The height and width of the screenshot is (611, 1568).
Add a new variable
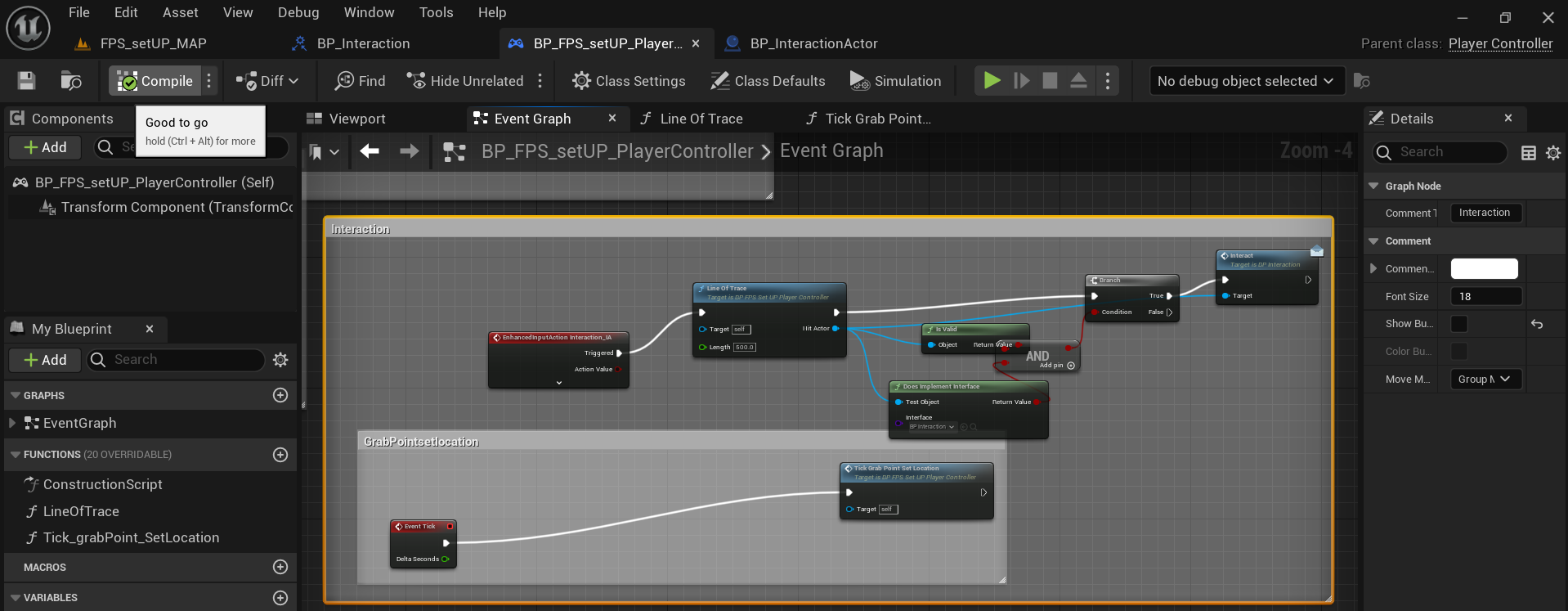click(x=280, y=598)
